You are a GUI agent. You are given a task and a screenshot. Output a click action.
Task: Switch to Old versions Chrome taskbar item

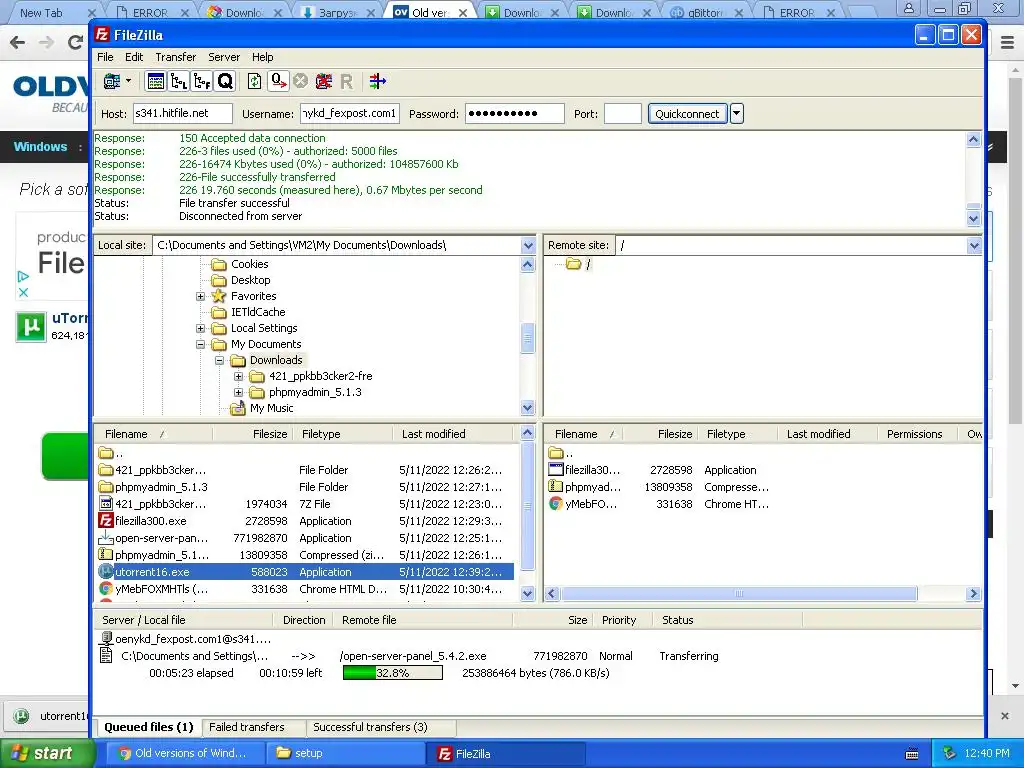tap(187, 753)
